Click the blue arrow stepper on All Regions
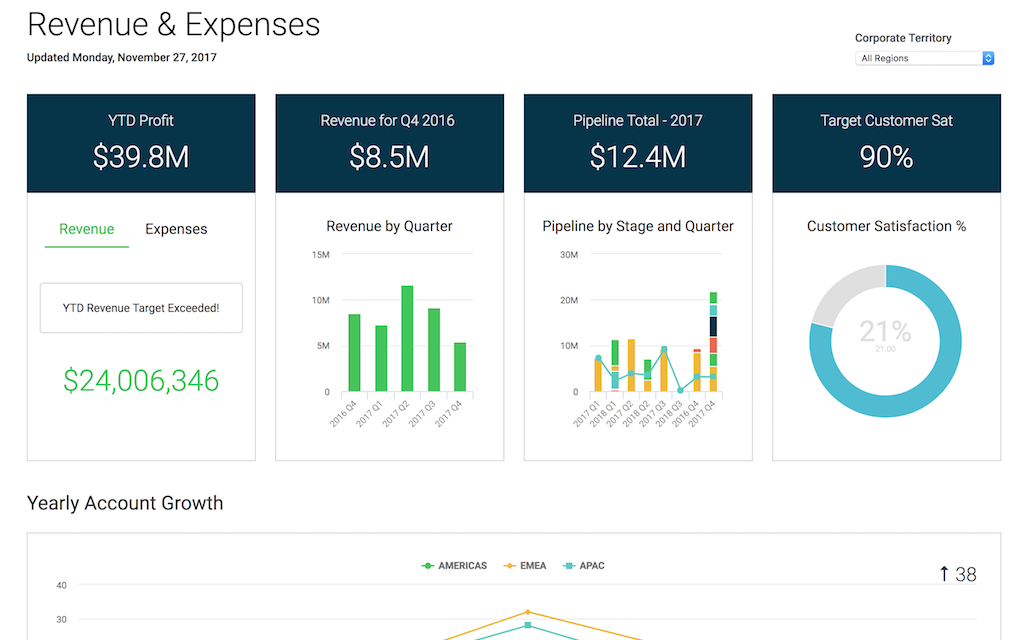The image size is (1023, 640). (x=988, y=59)
